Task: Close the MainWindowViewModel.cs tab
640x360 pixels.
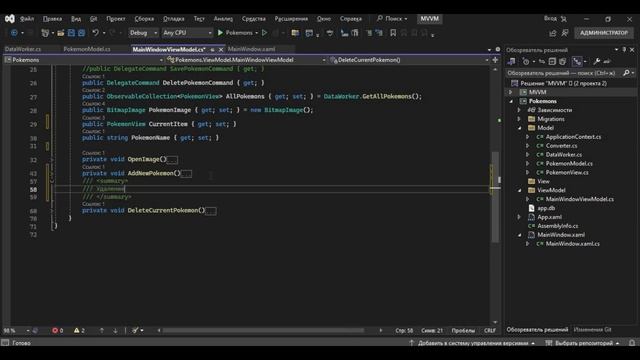Action: [x=221, y=49]
